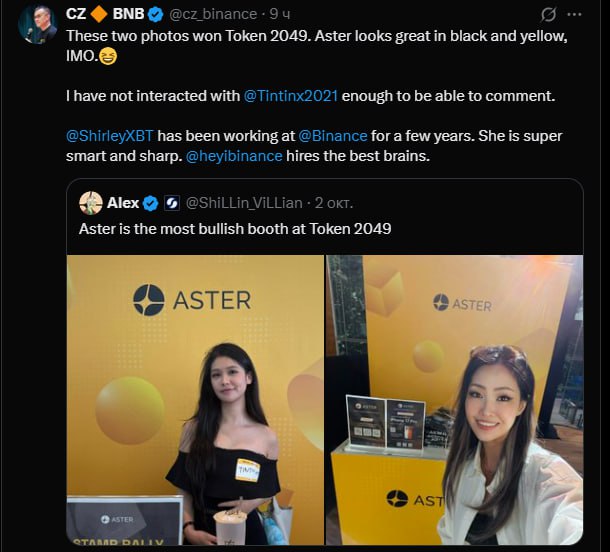The height and width of the screenshot is (552, 610).
Task: Open the 9 ч timestamp link
Action: coord(280,14)
